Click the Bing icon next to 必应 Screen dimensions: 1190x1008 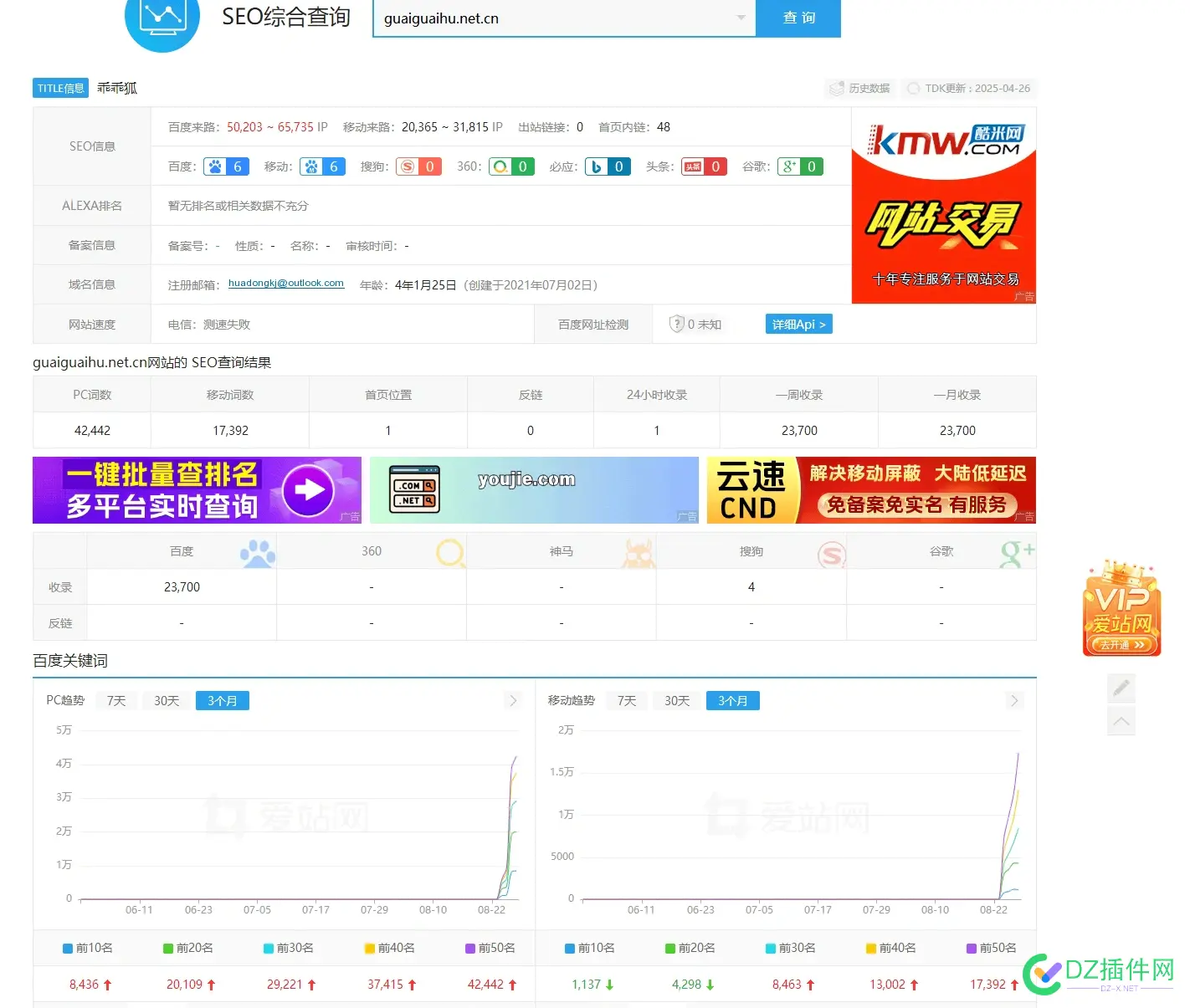[598, 166]
